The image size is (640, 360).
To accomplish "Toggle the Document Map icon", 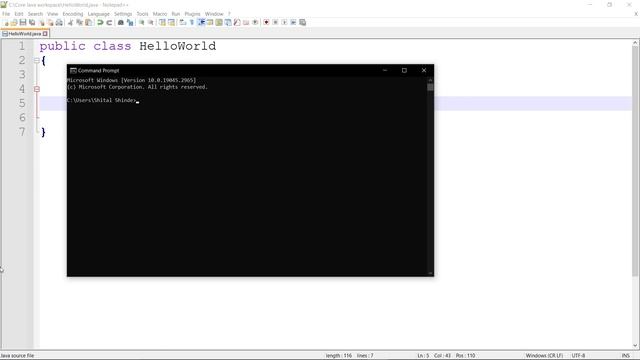I will [x=219, y=22].
